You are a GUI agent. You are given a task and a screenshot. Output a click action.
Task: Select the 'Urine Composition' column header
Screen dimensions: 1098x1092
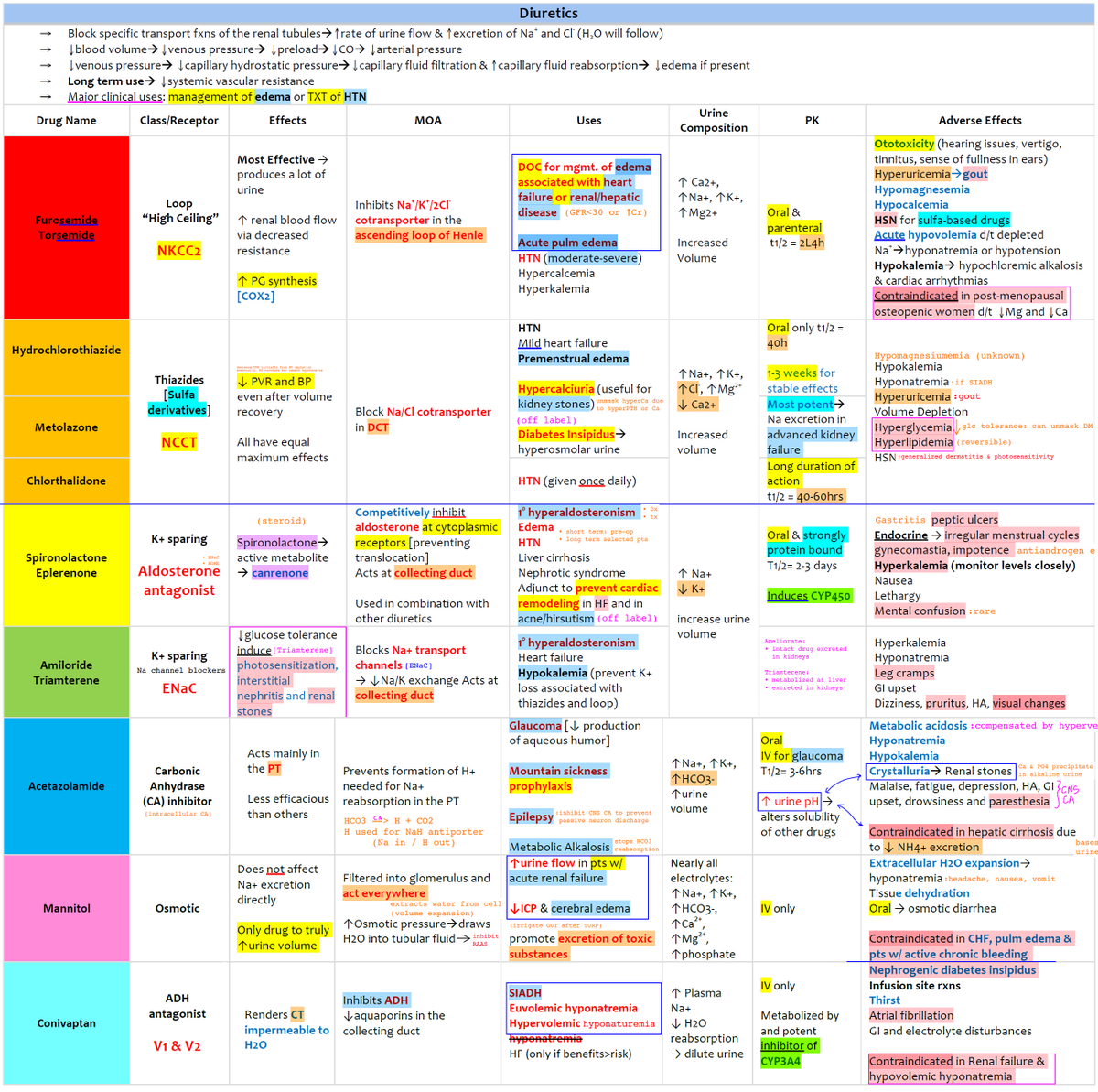click(x=714, y=120)
